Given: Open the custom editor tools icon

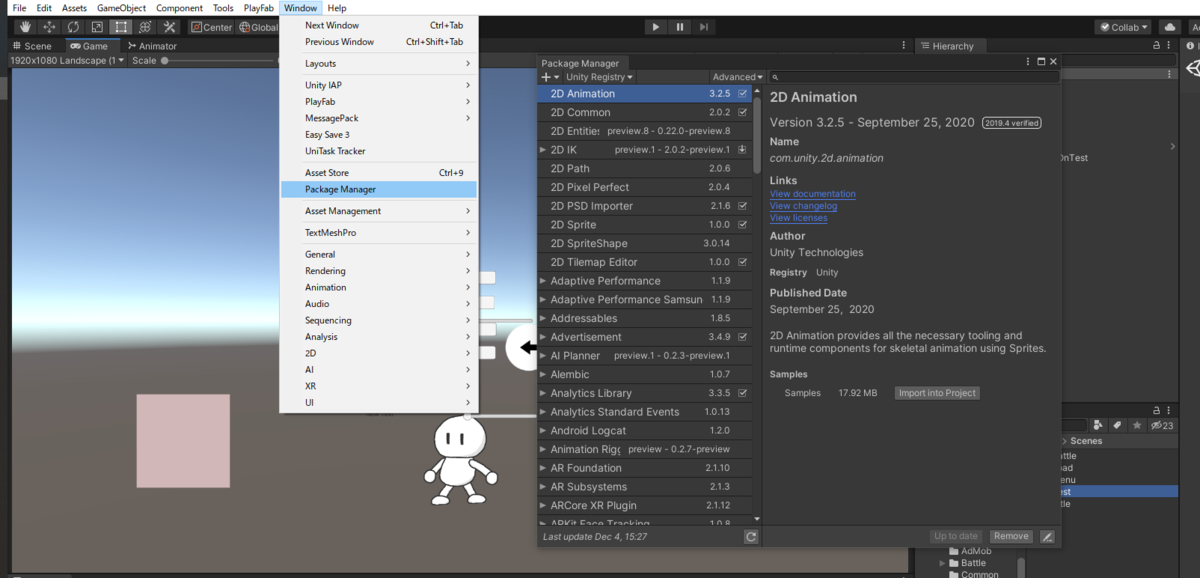Looking at the screenshot, I should (x=169, y=27).
